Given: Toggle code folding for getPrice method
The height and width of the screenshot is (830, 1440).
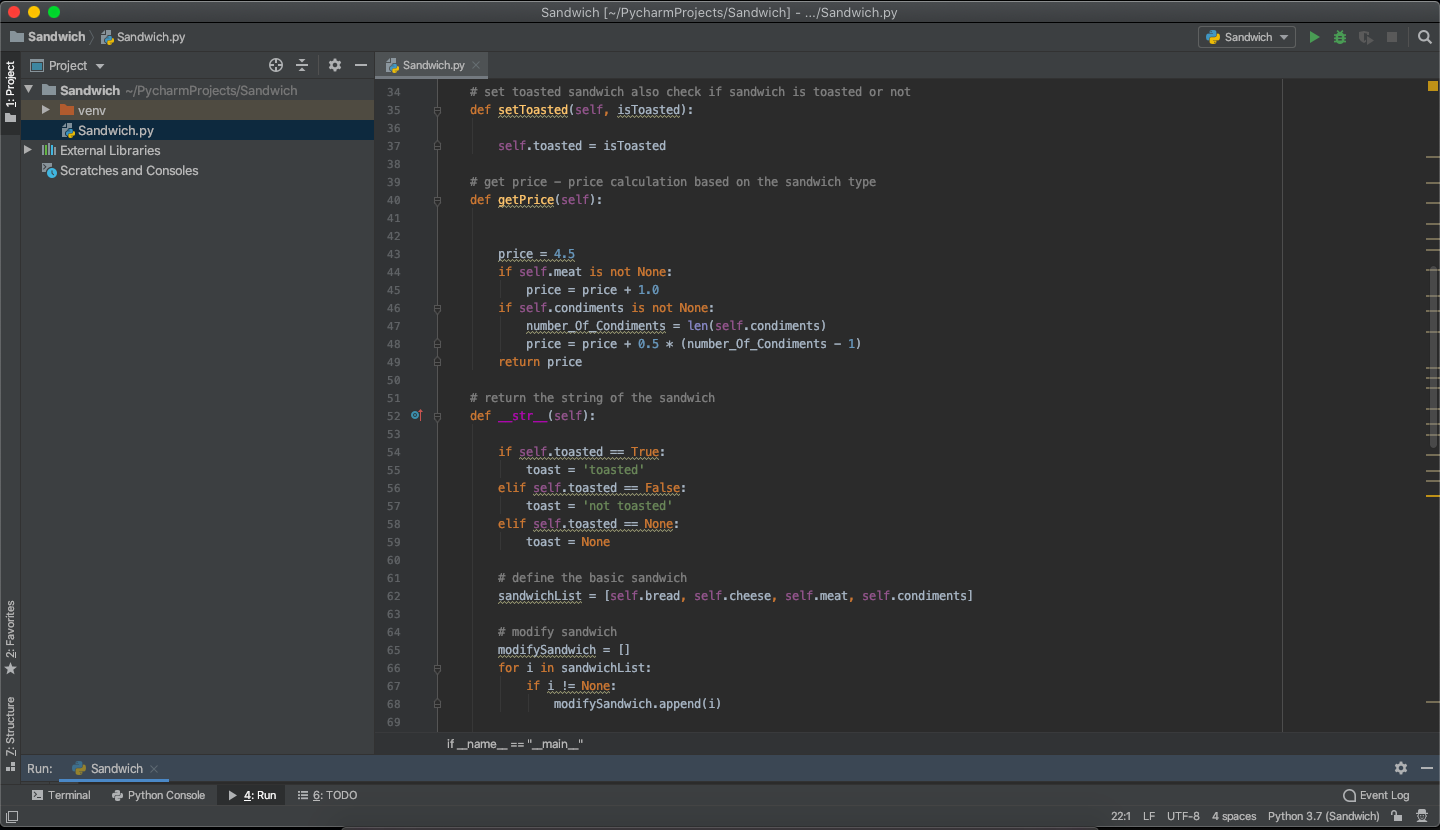Looking at the screenshot, I should (437, 200).
